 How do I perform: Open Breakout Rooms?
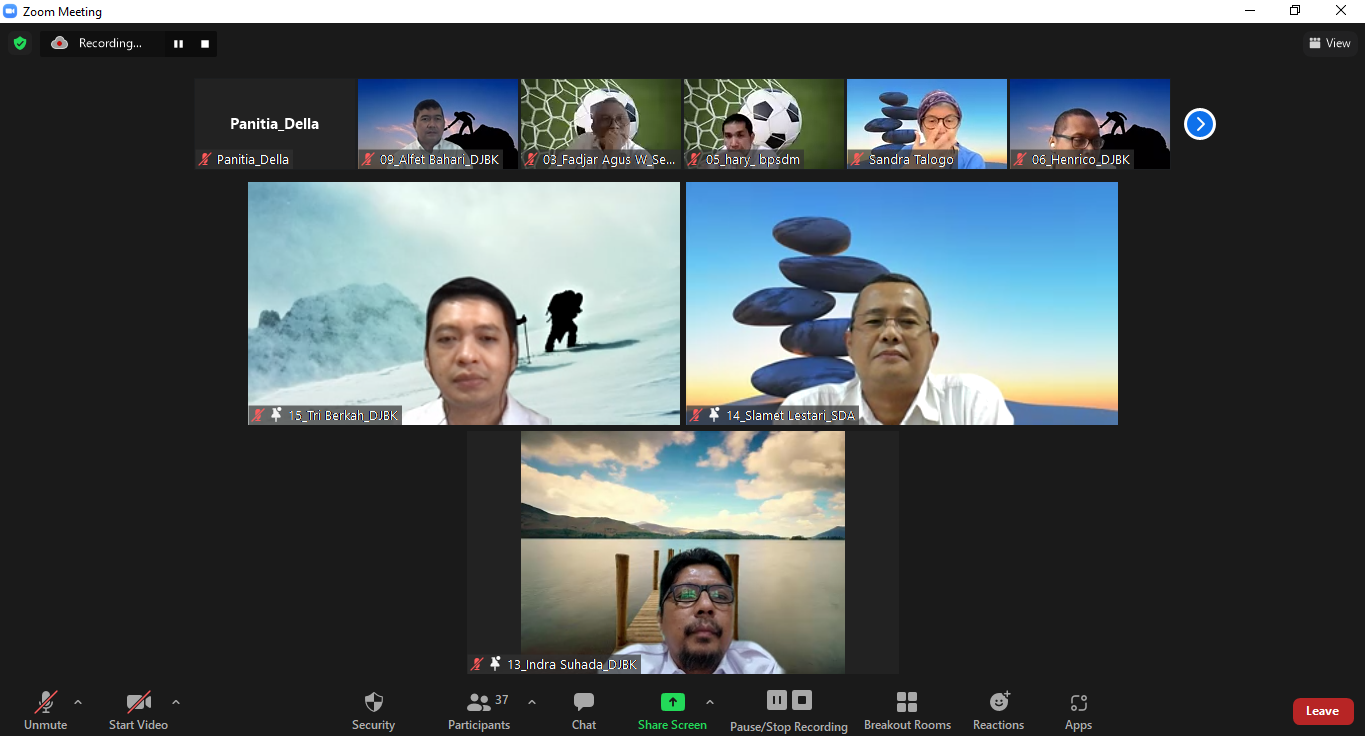click(907, 711)
